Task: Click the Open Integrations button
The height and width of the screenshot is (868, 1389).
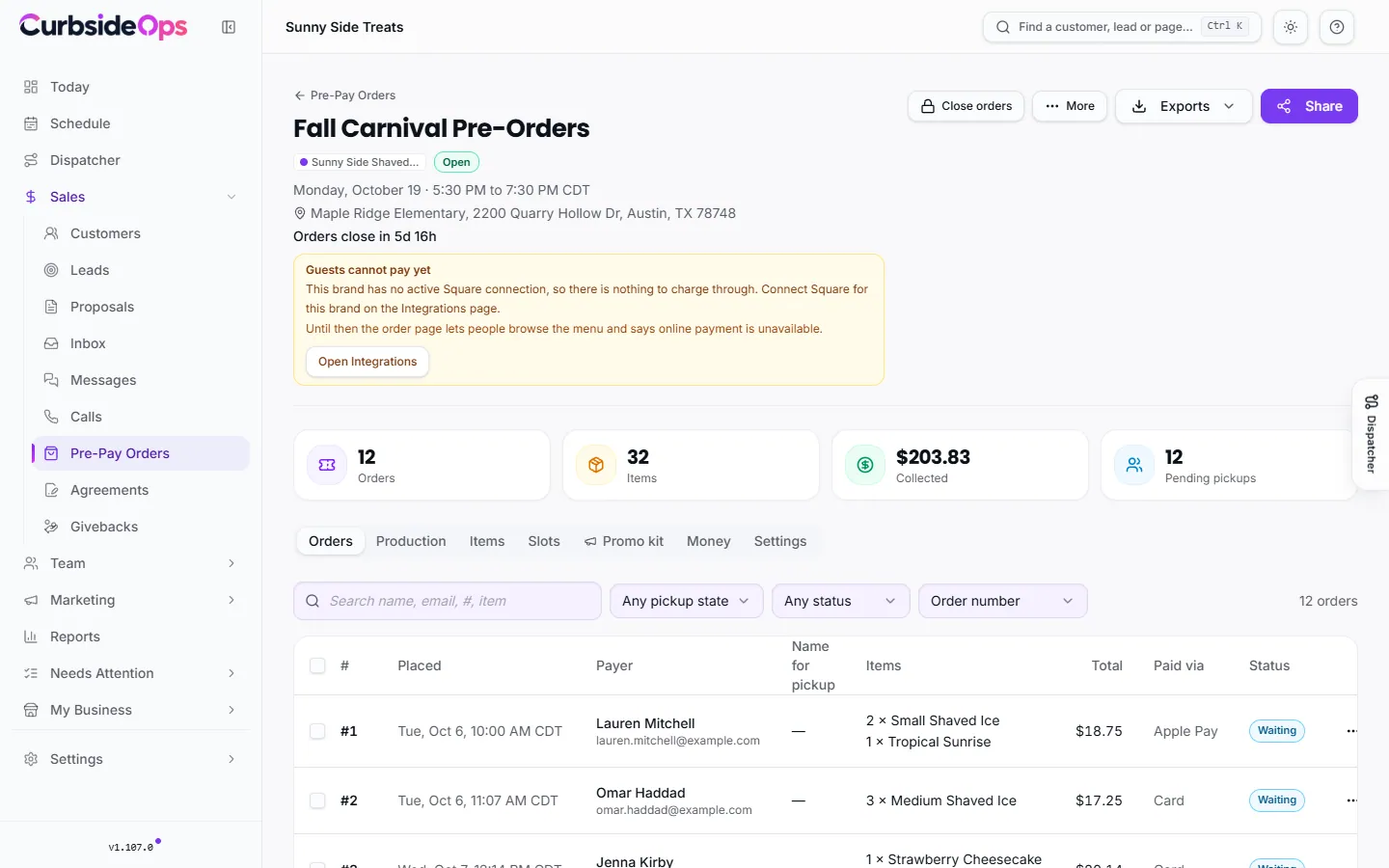Action: click(368, 362)
